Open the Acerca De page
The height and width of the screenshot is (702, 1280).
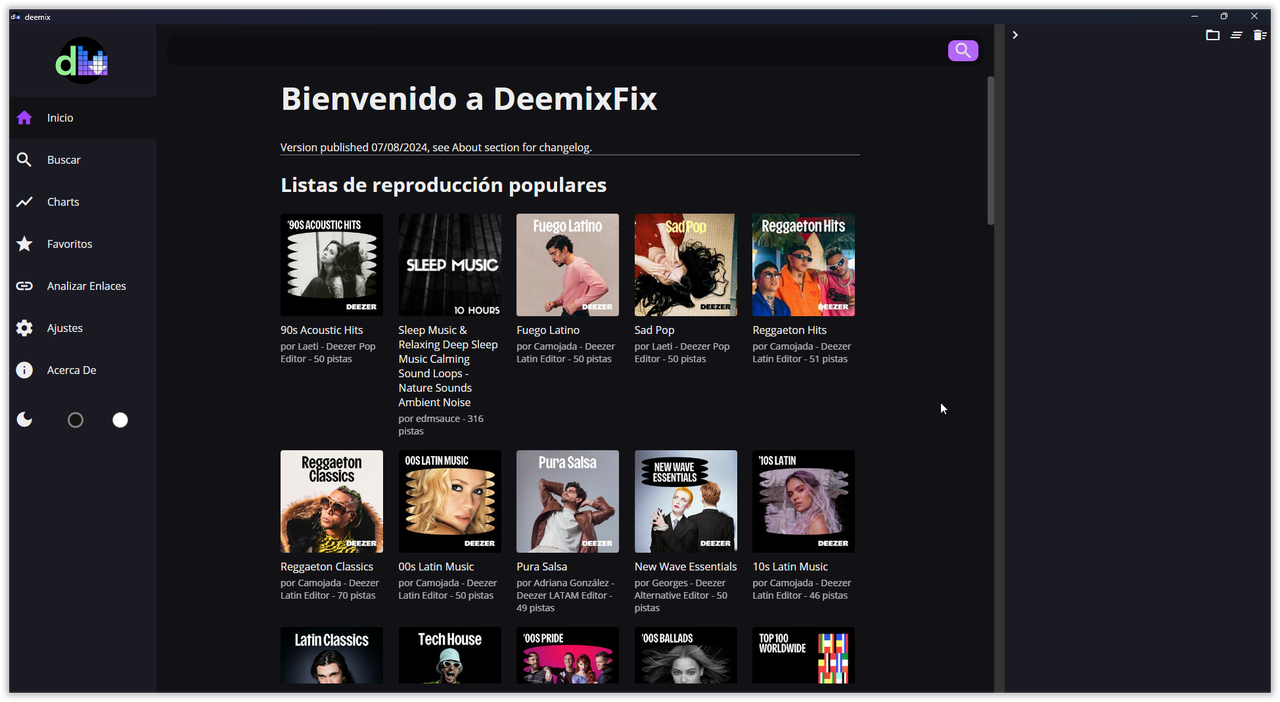point(83,370)
